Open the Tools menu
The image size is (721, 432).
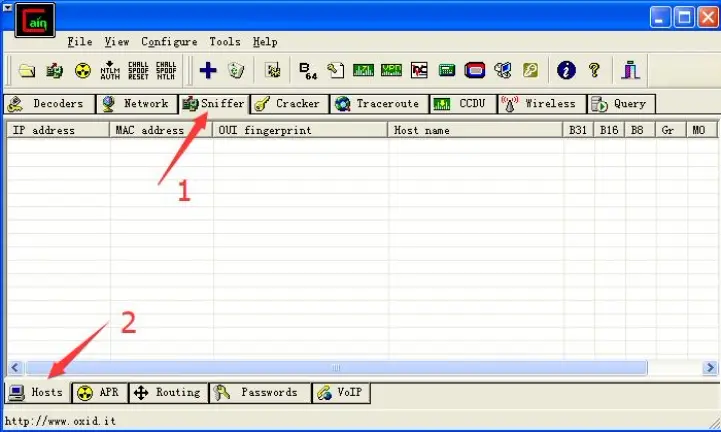pyautogui.click(x=225, y=42)
